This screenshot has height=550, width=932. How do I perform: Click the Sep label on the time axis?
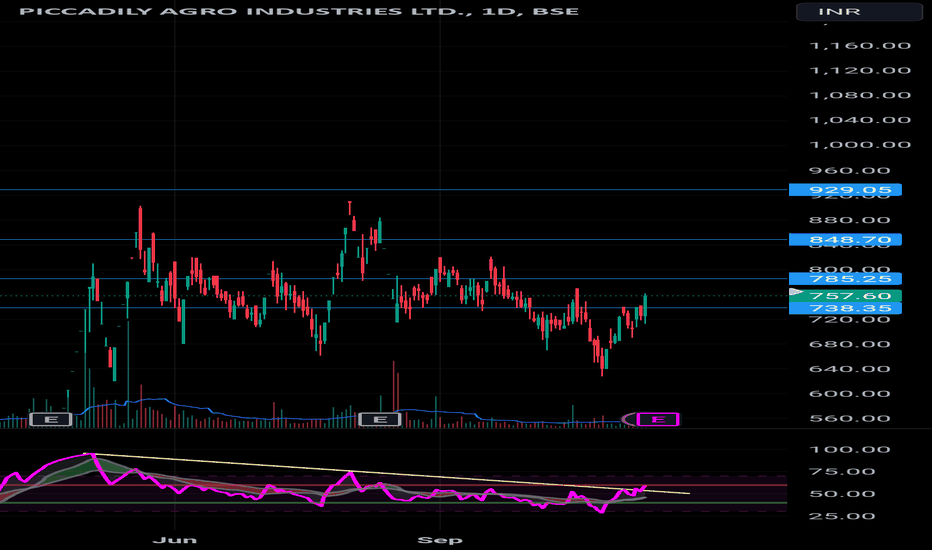440,540
